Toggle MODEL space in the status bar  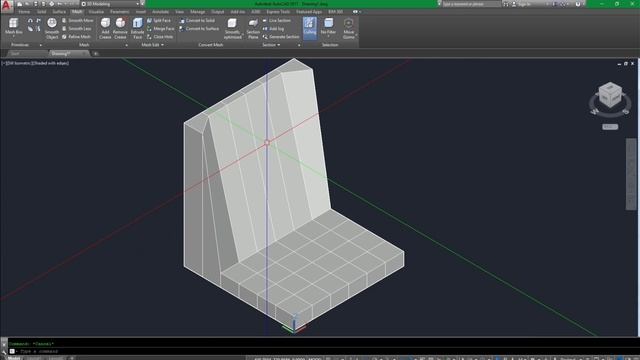[315, 358]
